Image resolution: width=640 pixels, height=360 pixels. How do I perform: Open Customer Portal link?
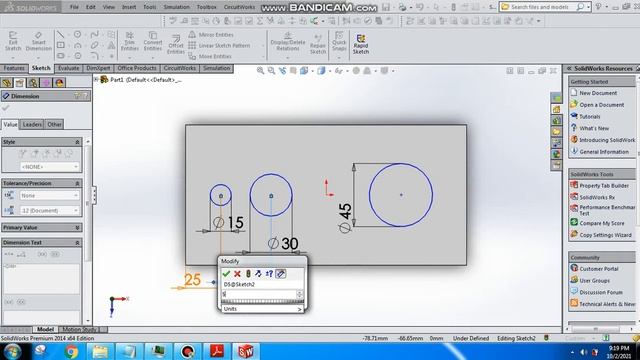coord(599,269)
